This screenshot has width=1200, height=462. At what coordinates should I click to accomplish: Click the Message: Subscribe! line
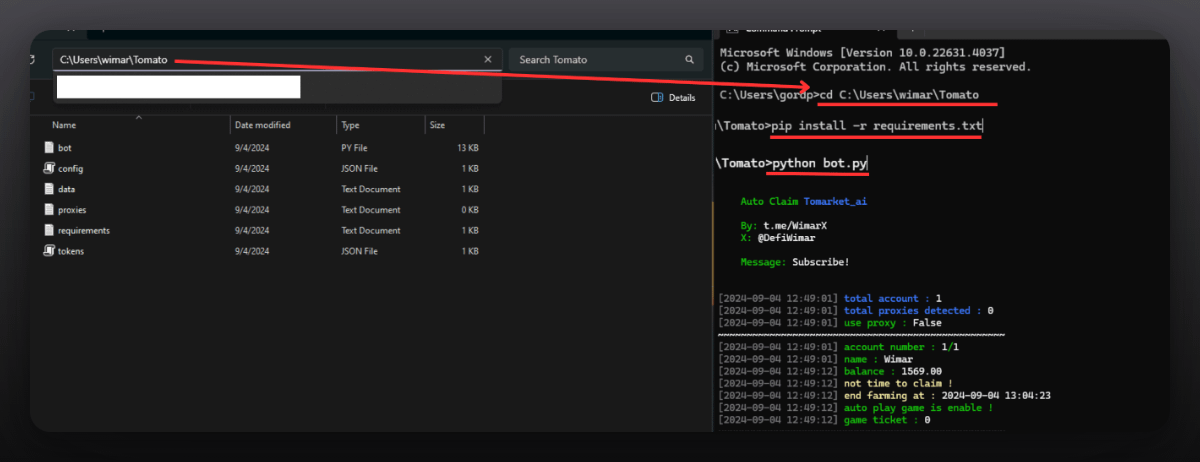[795, 262]
